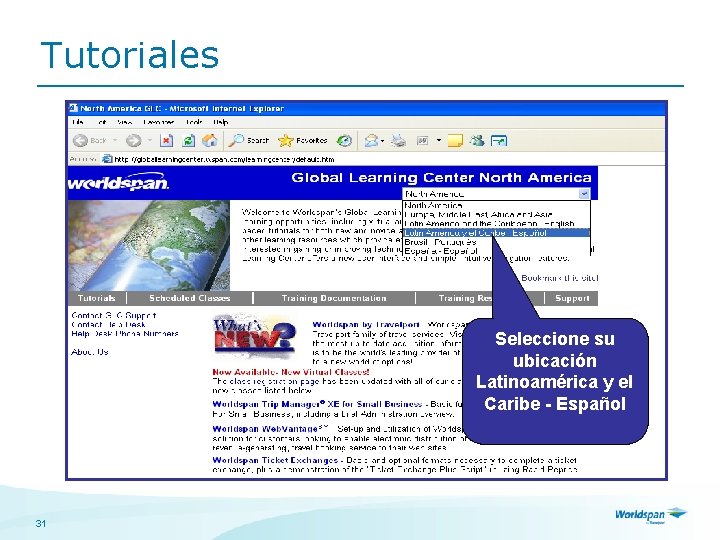Click the page icon in the address bar
Image resolution: width=720 pixels, height=540 pixels.
click(x=107, y=159)
